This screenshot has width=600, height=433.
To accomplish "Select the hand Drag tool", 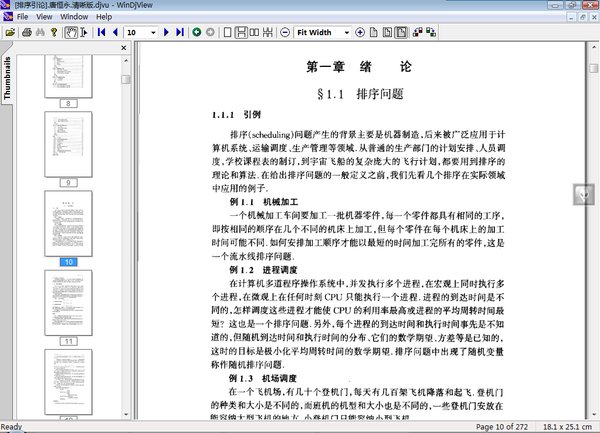I will click(71, 33).
